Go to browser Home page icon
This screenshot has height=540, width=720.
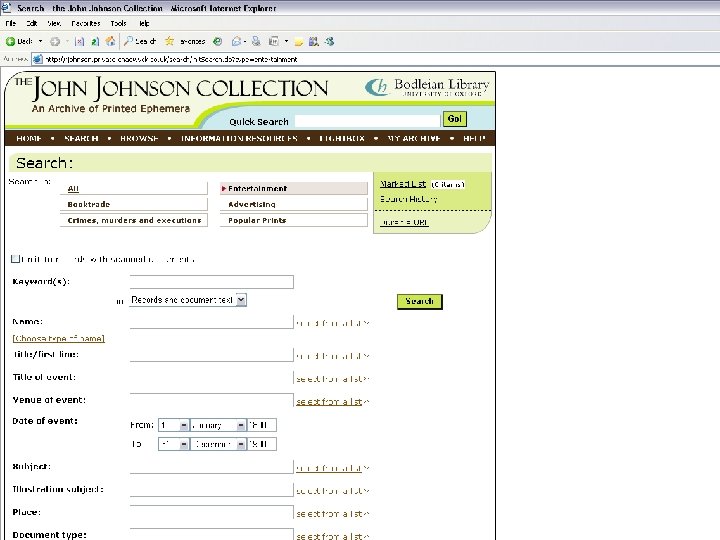coord(110,41)
